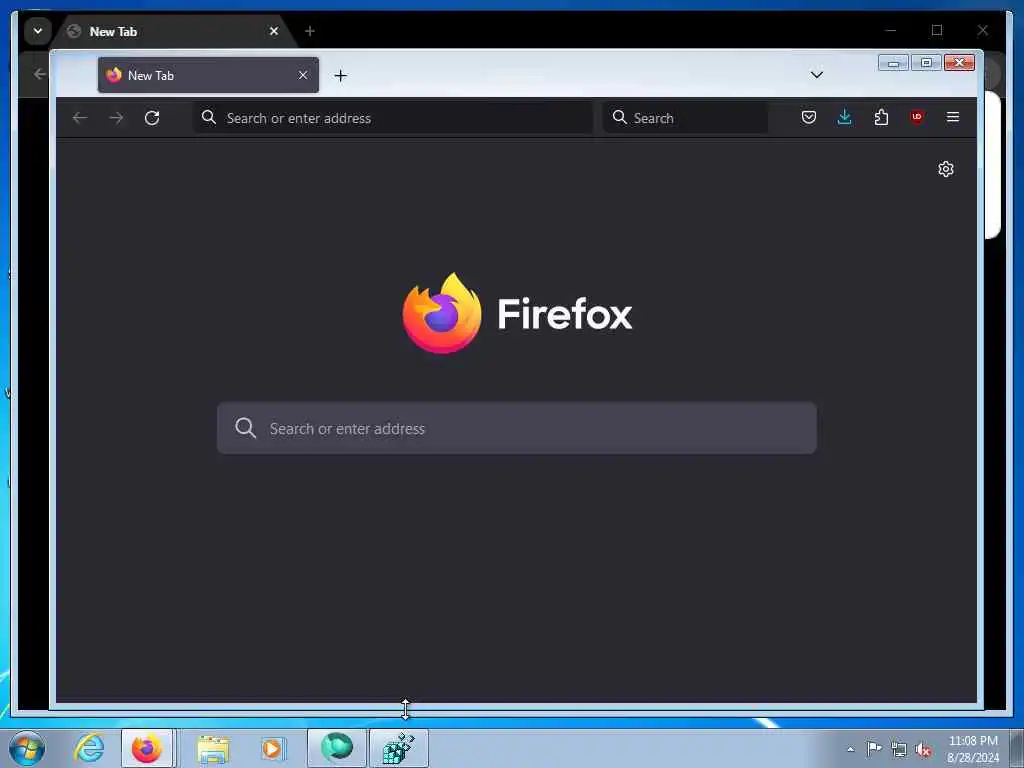Focus Firefox address bar
1024x768 pixels.
pyautogui.click(x=393, y=118)
